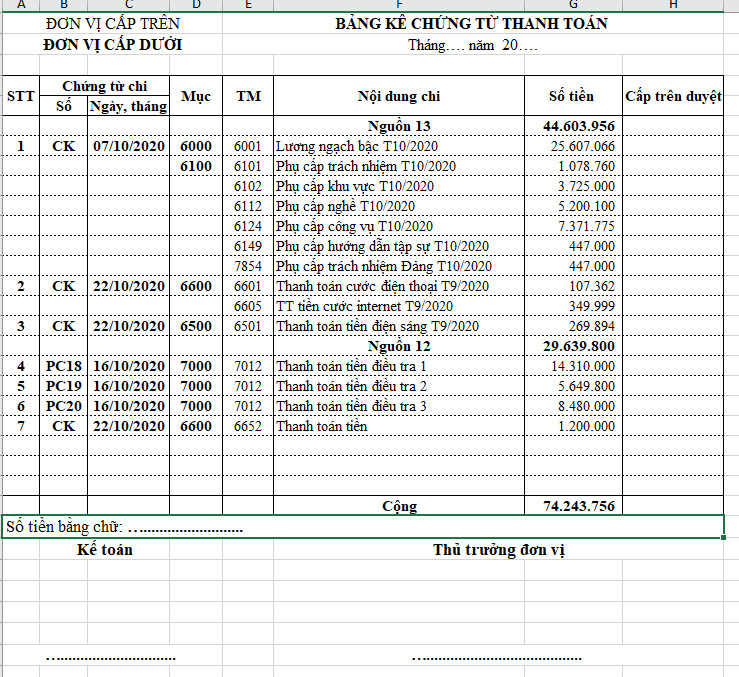Click the total 44.603.956 cell
The width and height of the screenshot is (739, 677).
[573, 126]
